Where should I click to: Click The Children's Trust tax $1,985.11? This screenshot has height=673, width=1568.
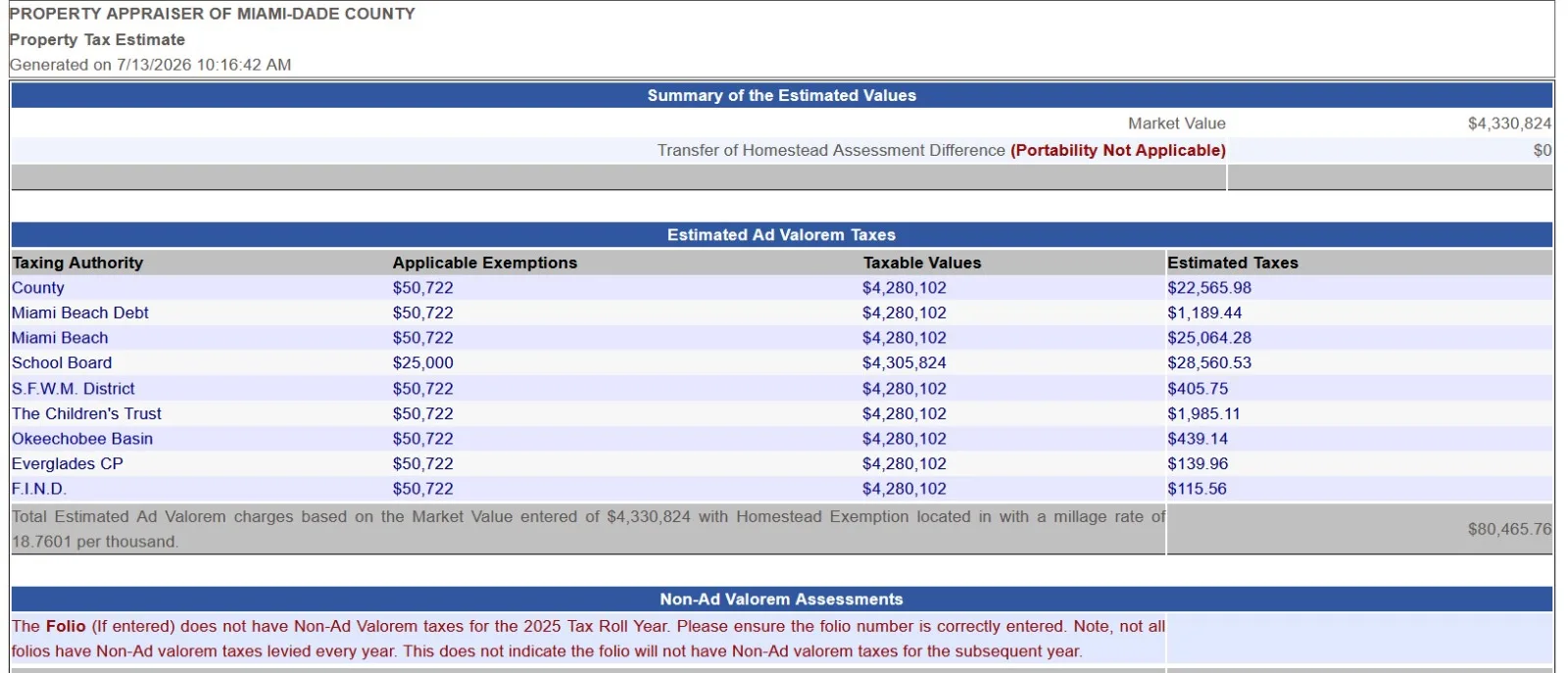(x=1203, y=413)
